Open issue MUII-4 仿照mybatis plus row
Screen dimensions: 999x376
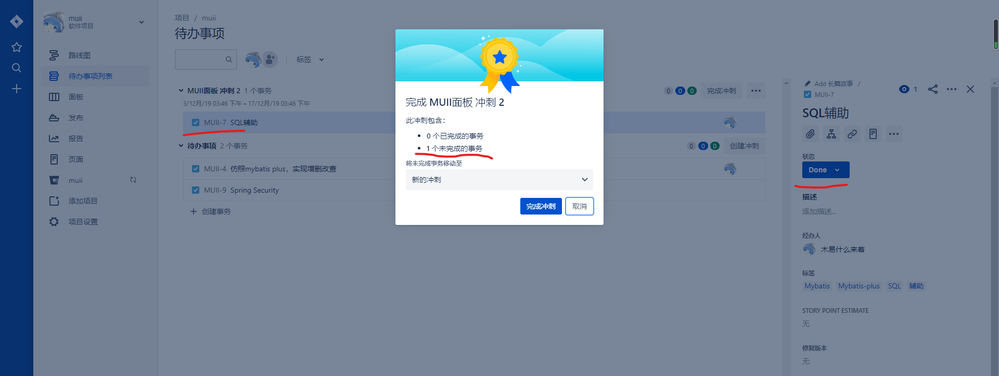pos(474,169)
